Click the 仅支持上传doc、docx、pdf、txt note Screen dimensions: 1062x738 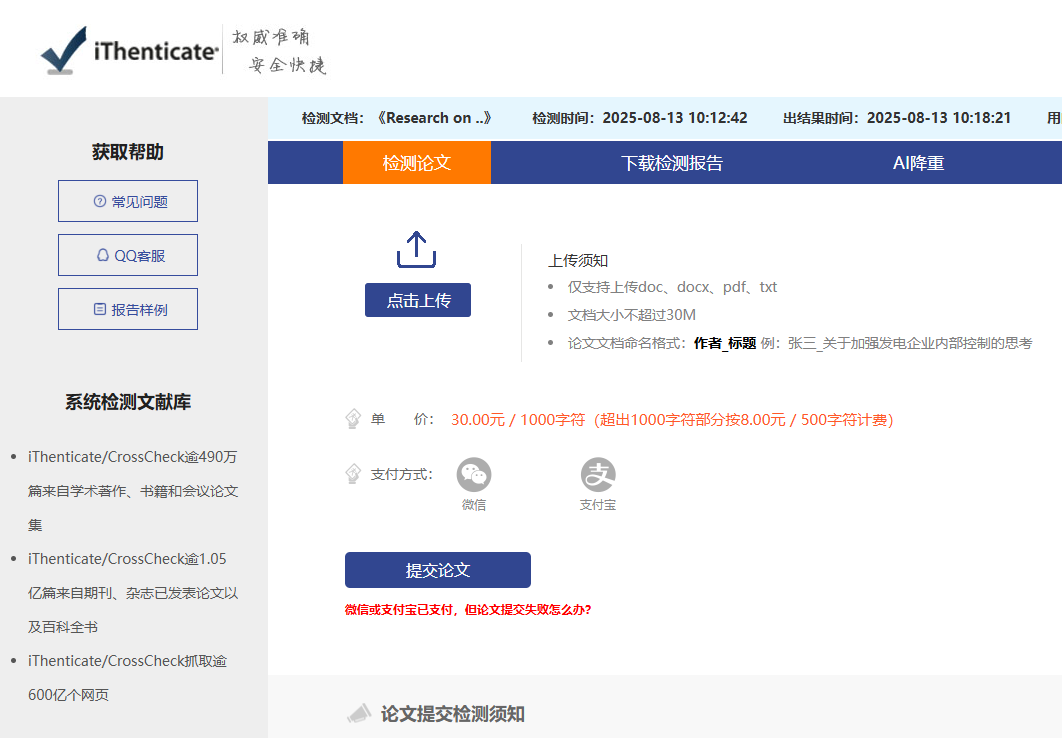pyautogui.click(x=672, y=287)
